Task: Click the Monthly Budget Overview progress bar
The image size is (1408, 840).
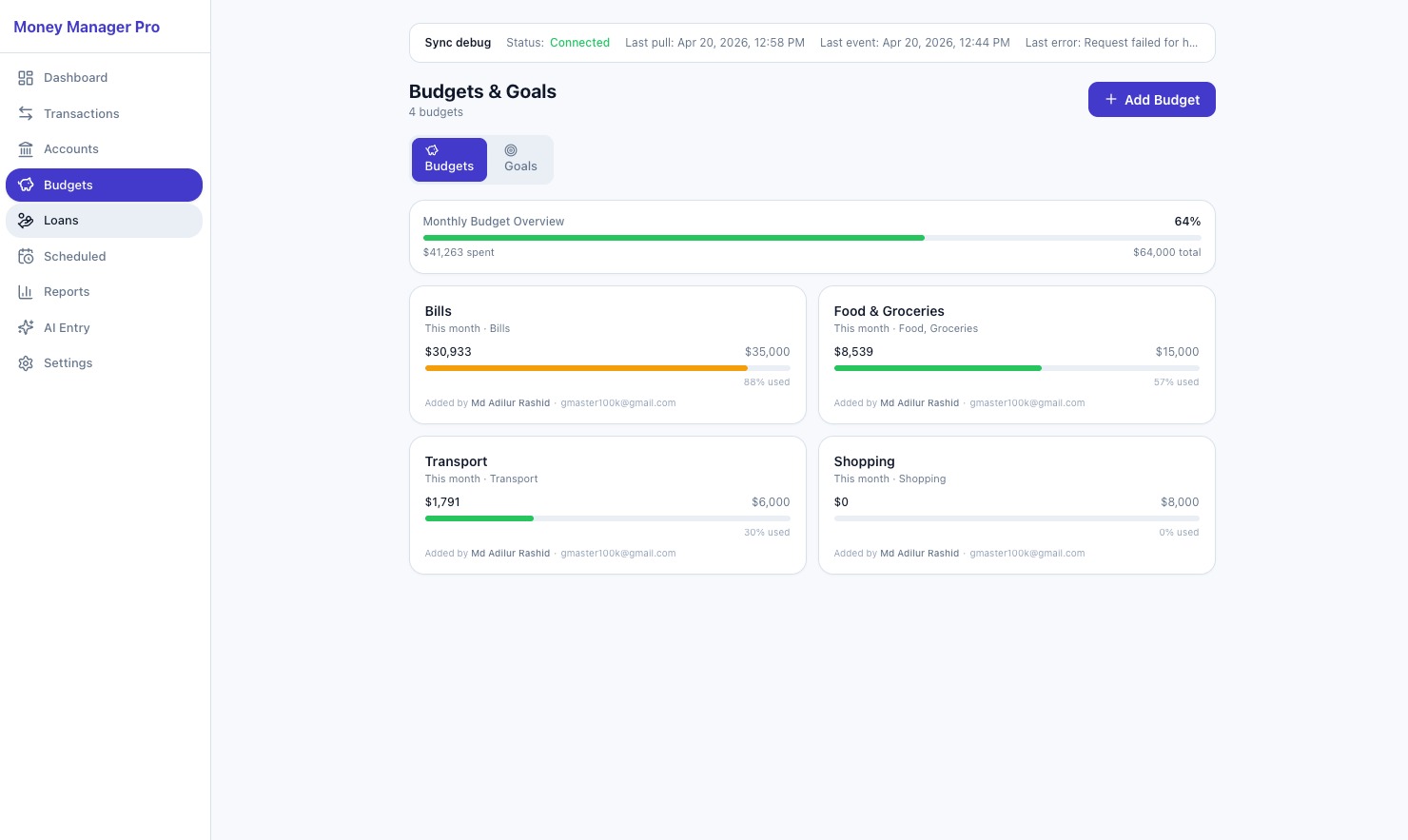Action: coord(812,238)
